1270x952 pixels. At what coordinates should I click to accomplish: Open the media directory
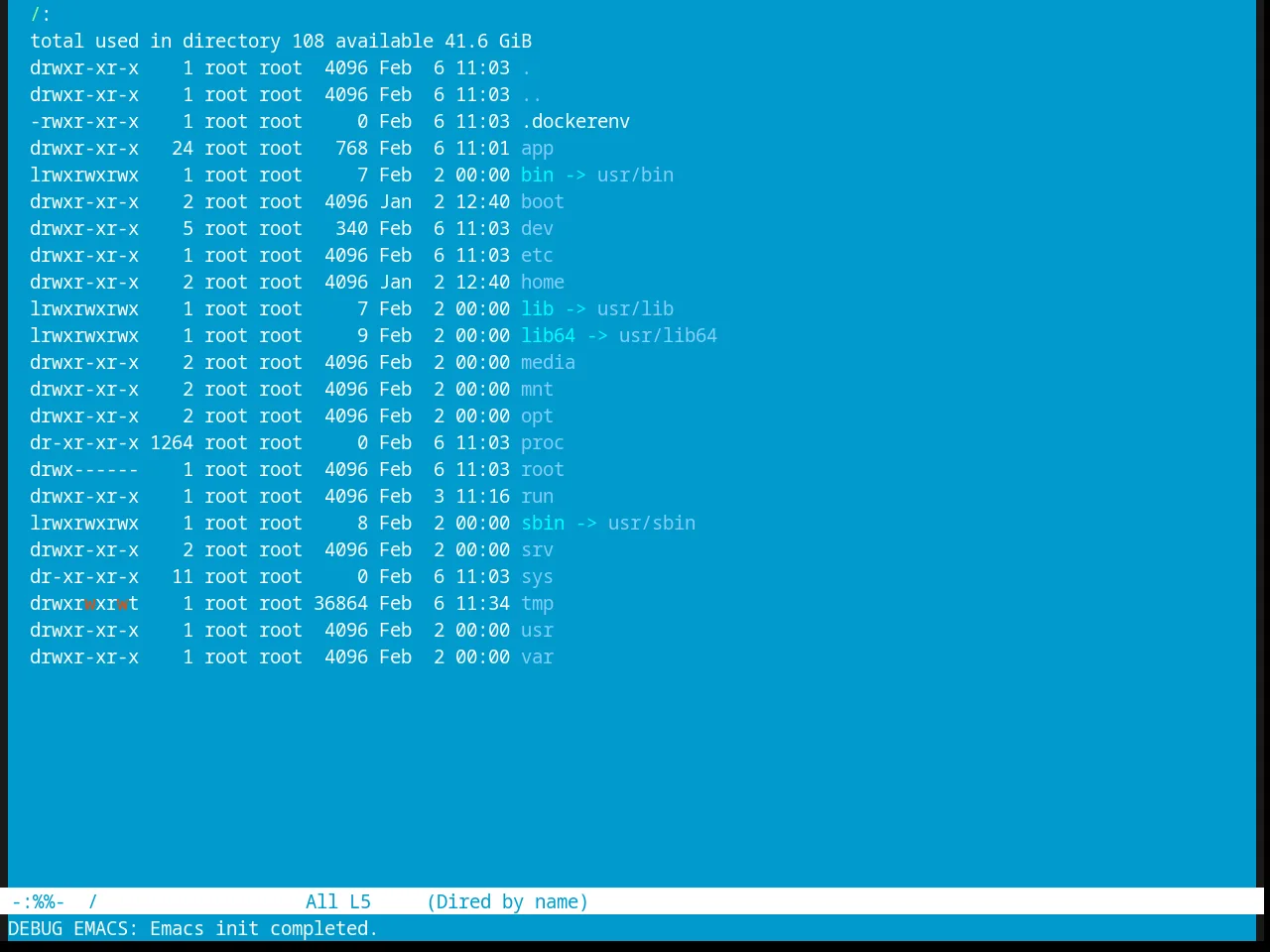pos(548,362)
